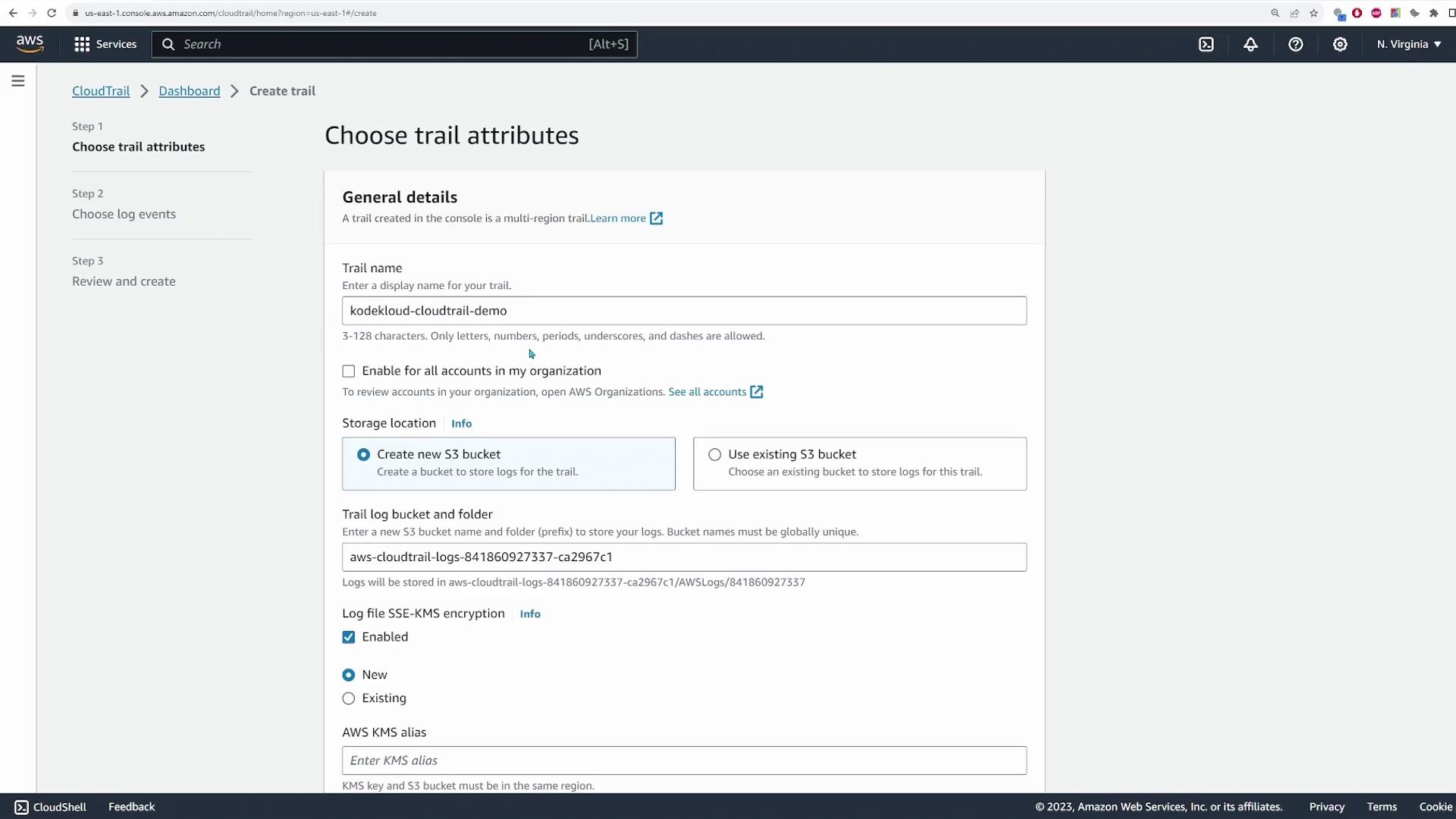Image resolution: width=1456 pixels, height=819 pixels.
Task: Expand the N. Virginia region dropdown
Action: pos(1408,44)
